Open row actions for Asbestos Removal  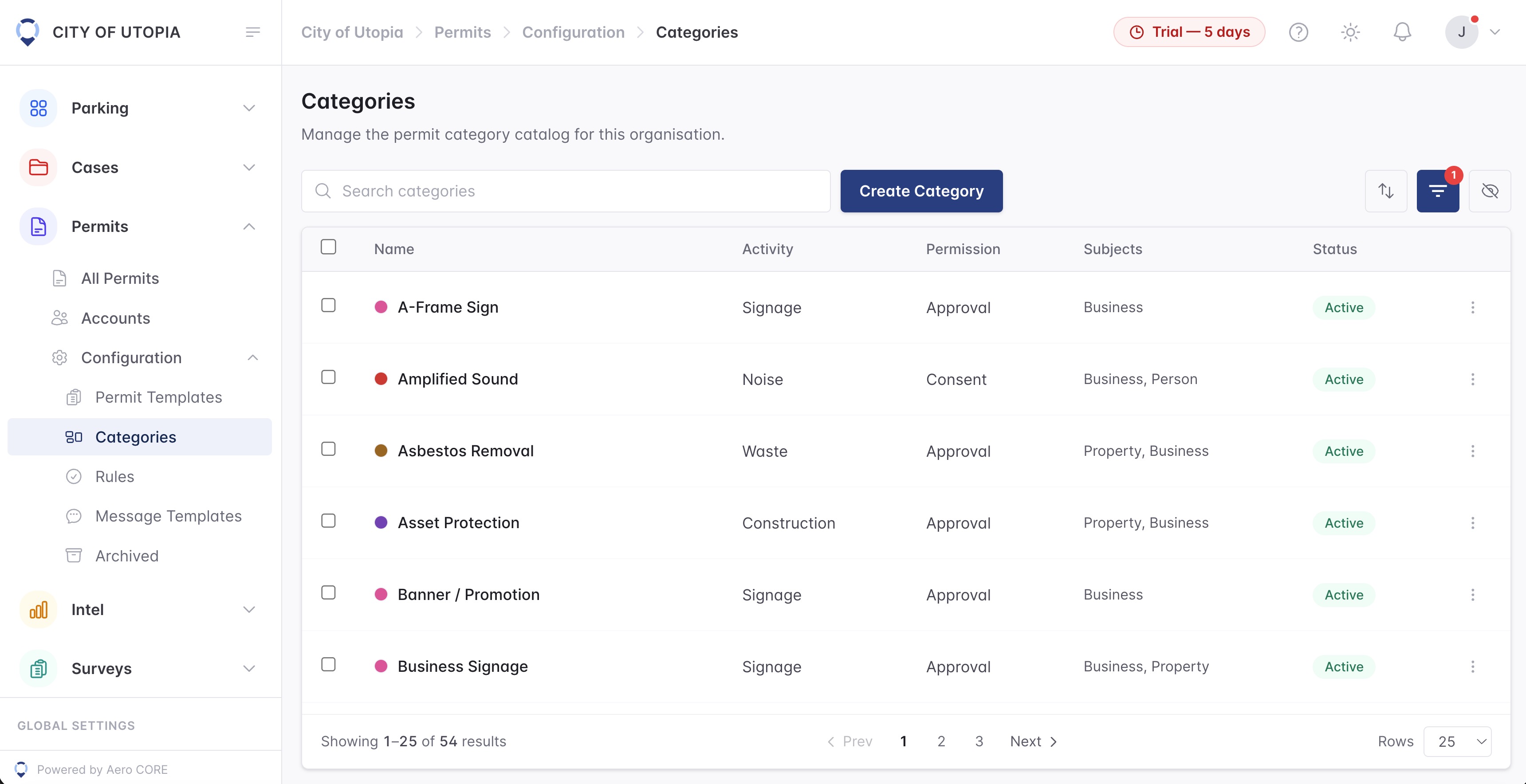[x=1473, y=451]
